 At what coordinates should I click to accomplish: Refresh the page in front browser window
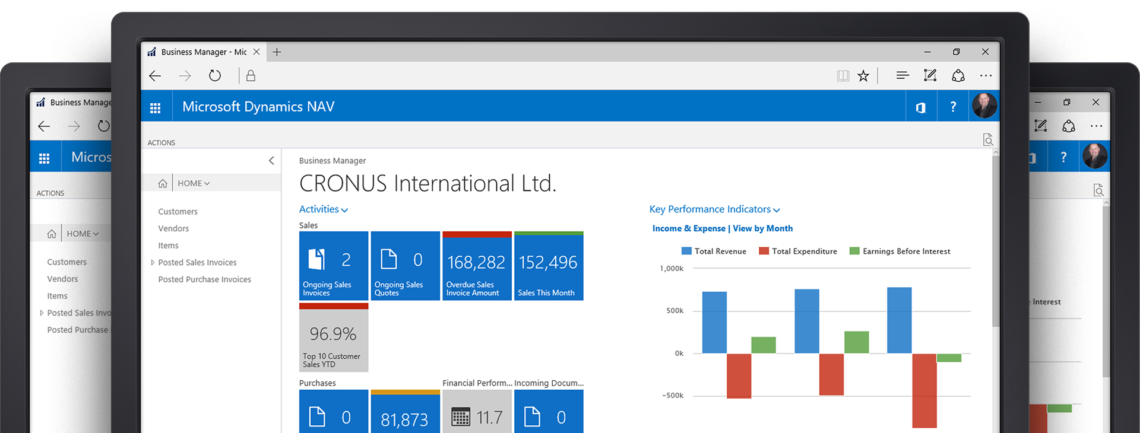214,76
